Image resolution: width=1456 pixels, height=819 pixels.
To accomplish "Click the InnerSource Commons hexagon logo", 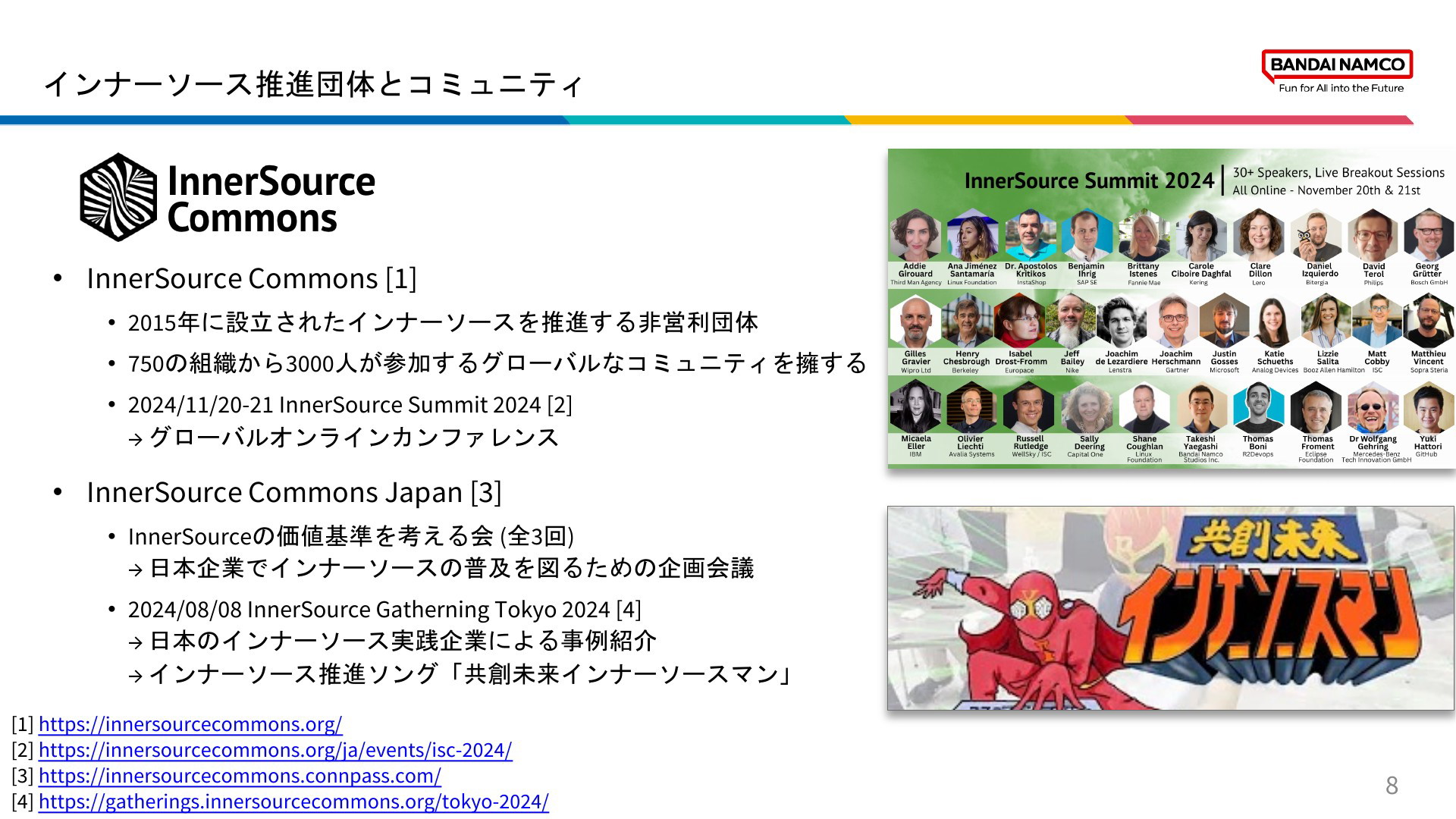I will pos(118,198).
